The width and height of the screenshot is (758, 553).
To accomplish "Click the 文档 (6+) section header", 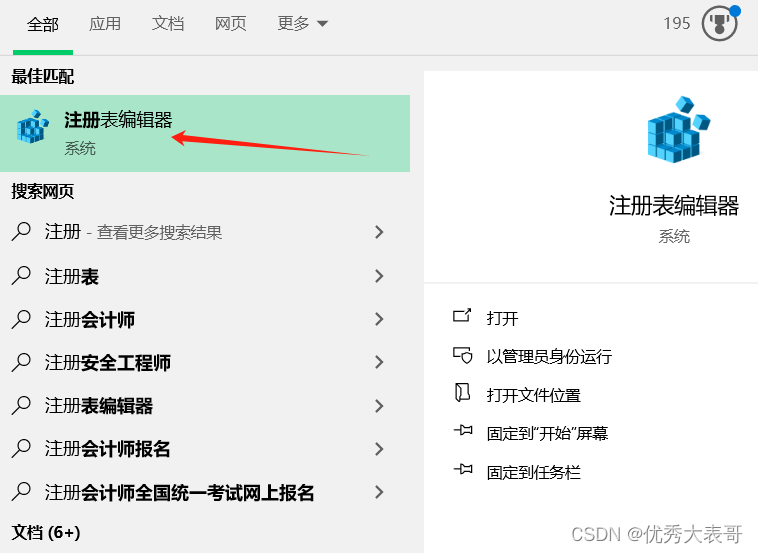I will [46, 533].
